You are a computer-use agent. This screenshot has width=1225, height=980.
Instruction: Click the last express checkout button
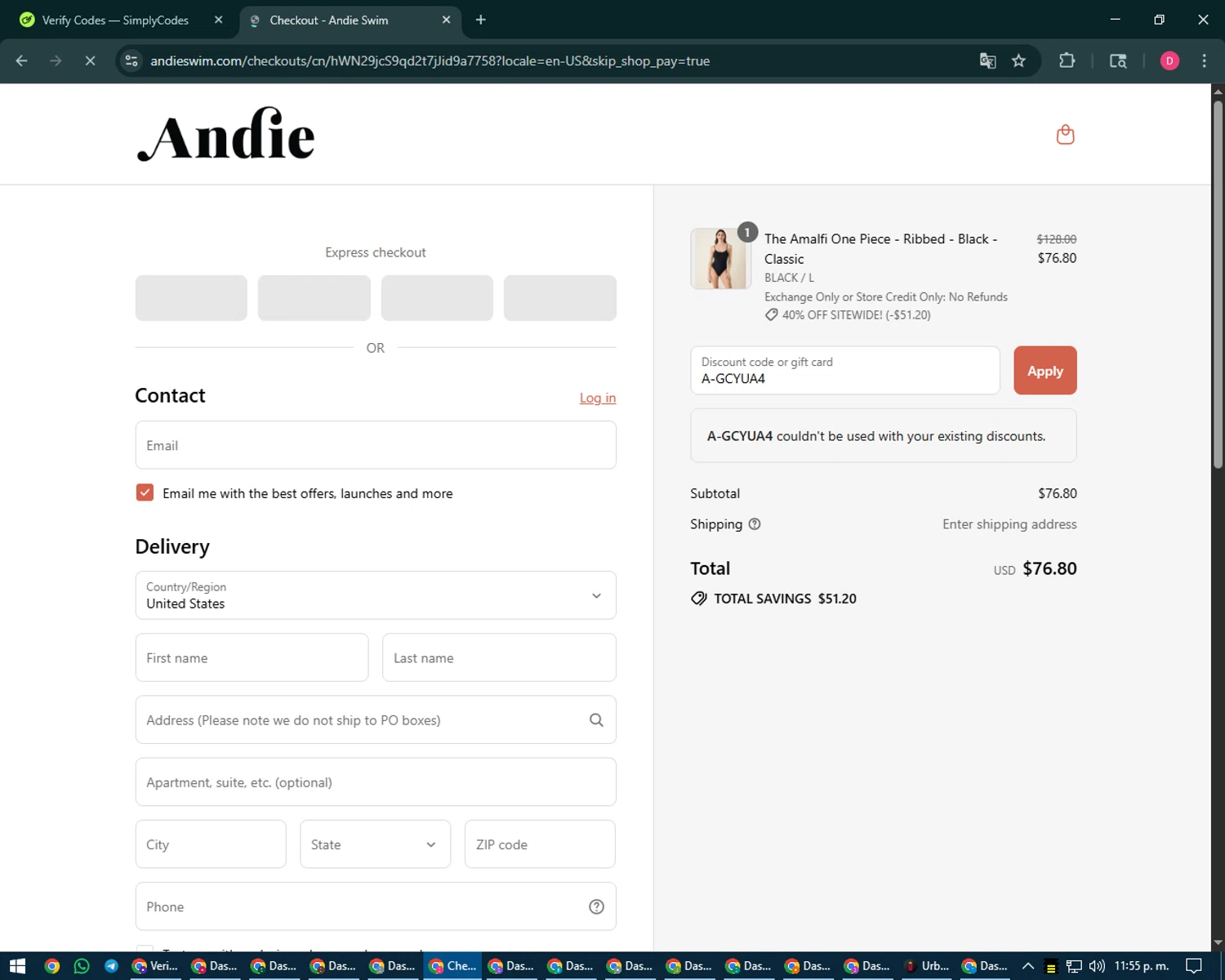(560, 298)
